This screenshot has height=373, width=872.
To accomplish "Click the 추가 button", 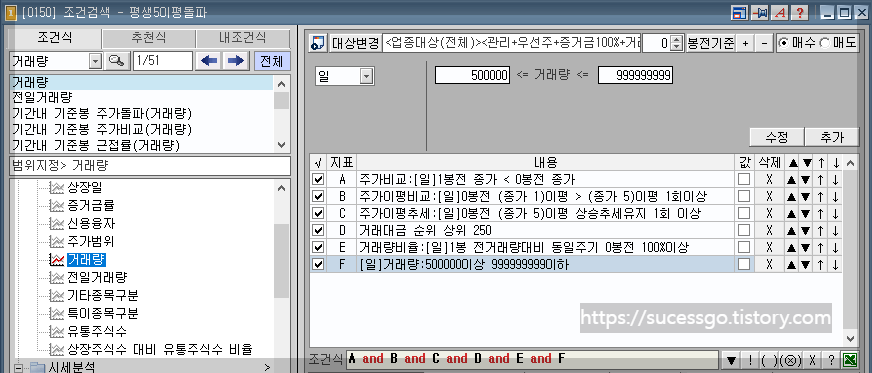I will (x=832, y=137).
